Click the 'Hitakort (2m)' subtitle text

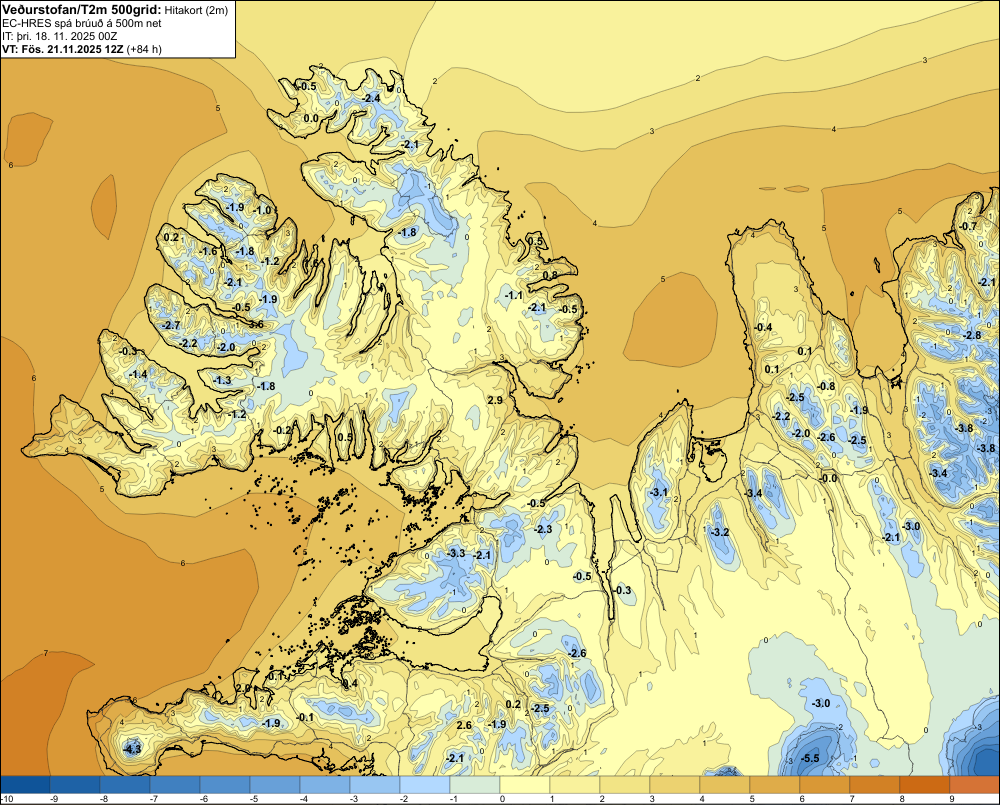(196, 10)
